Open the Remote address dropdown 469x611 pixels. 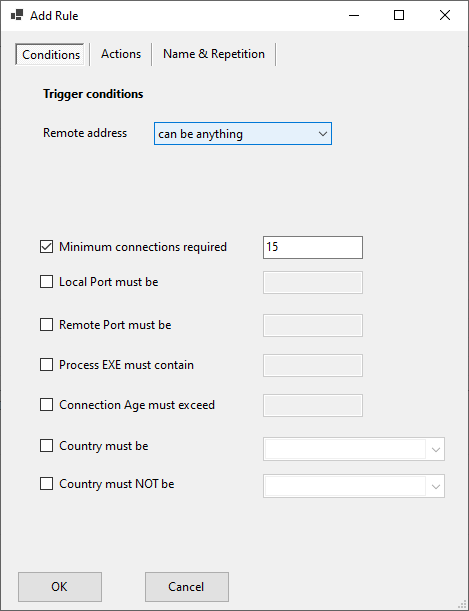click(x=243, y=134)
